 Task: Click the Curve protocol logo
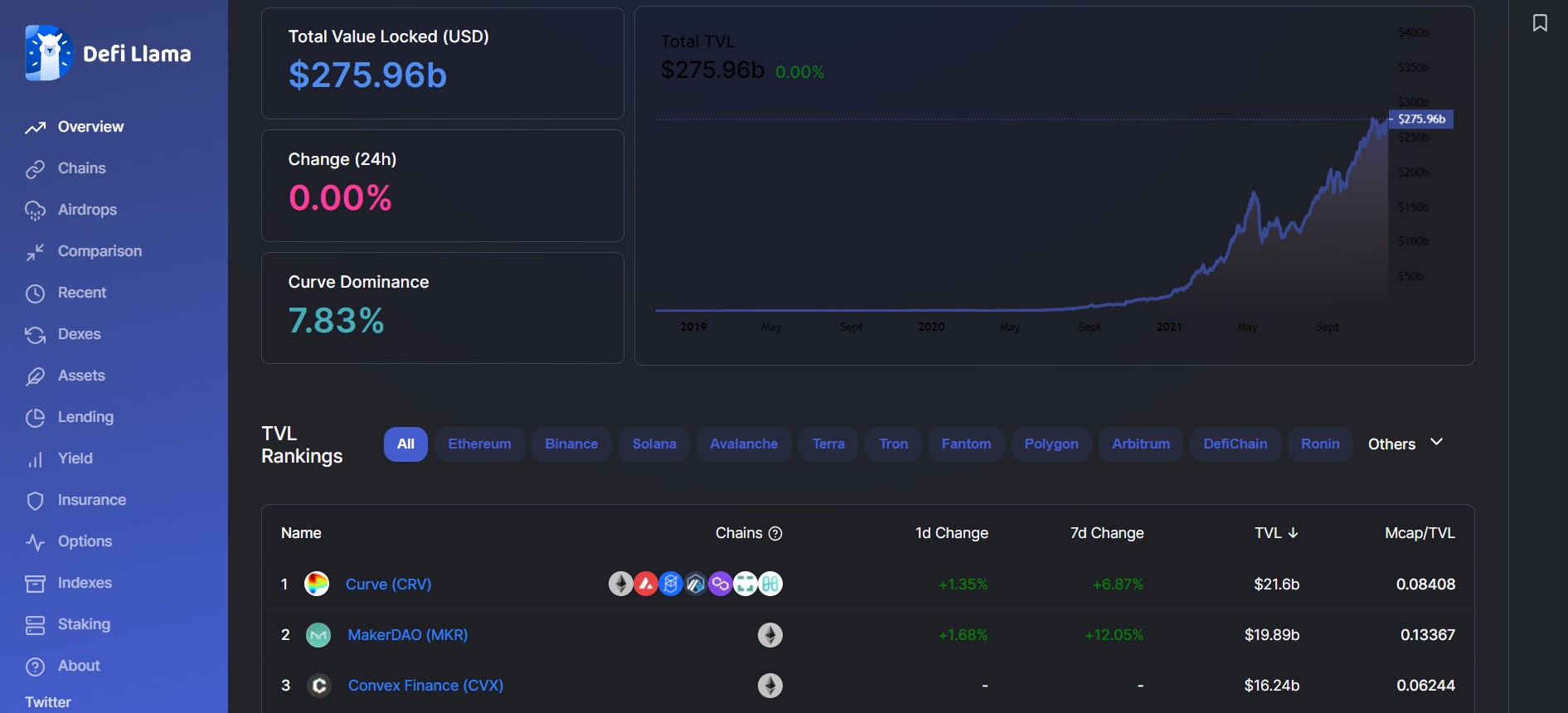pyautogui.click(x=317, y=584)
